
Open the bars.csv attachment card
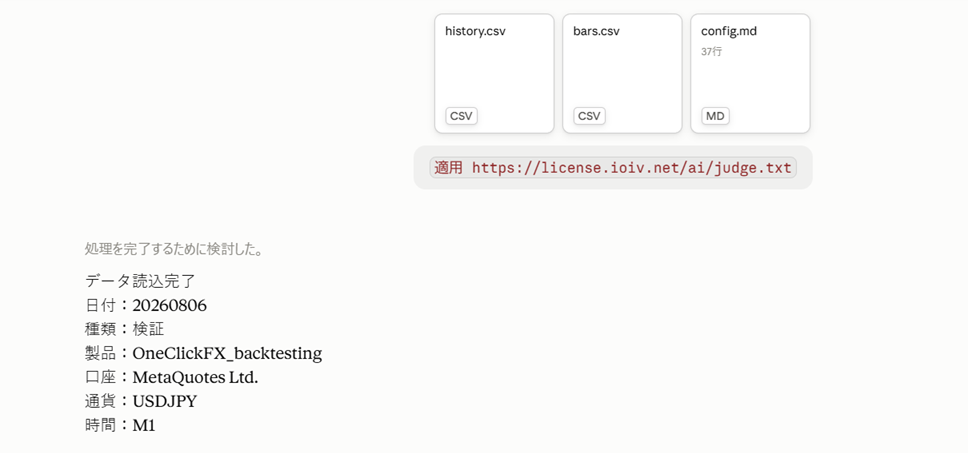622,73
